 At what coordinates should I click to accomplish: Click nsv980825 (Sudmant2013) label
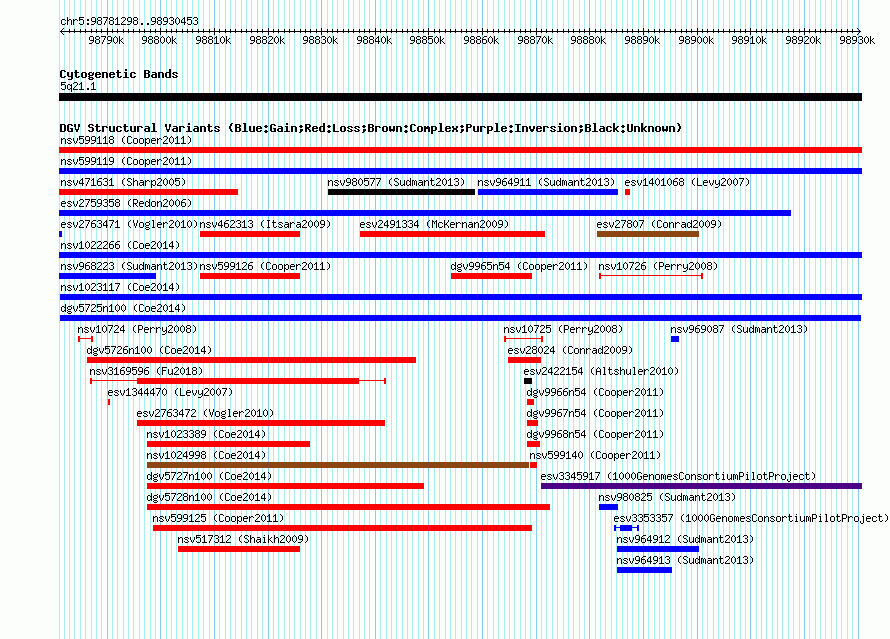(x=667, y=497)
